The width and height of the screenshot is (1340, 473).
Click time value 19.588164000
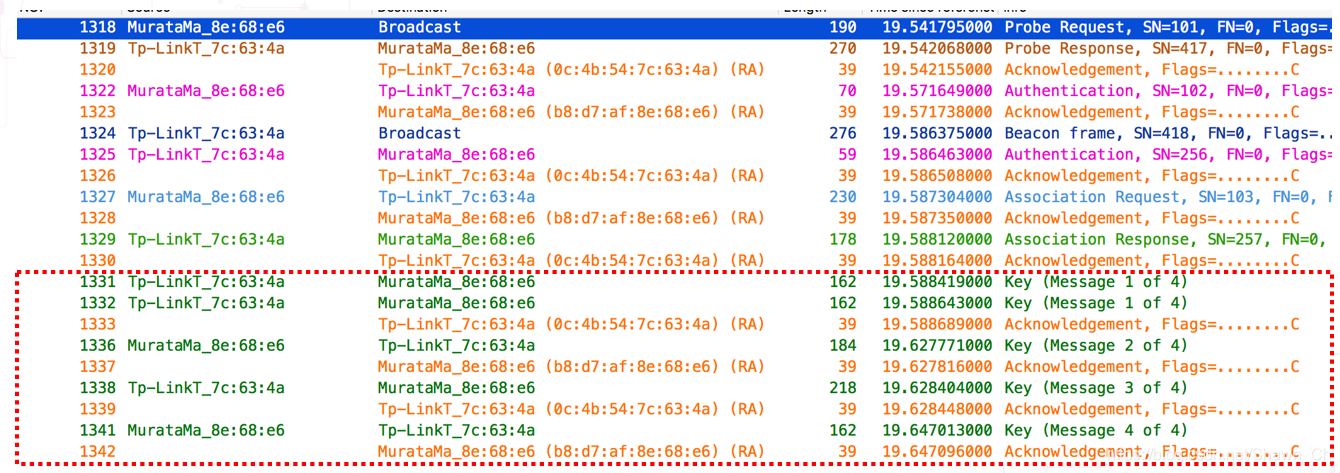[x=938, y=260]
